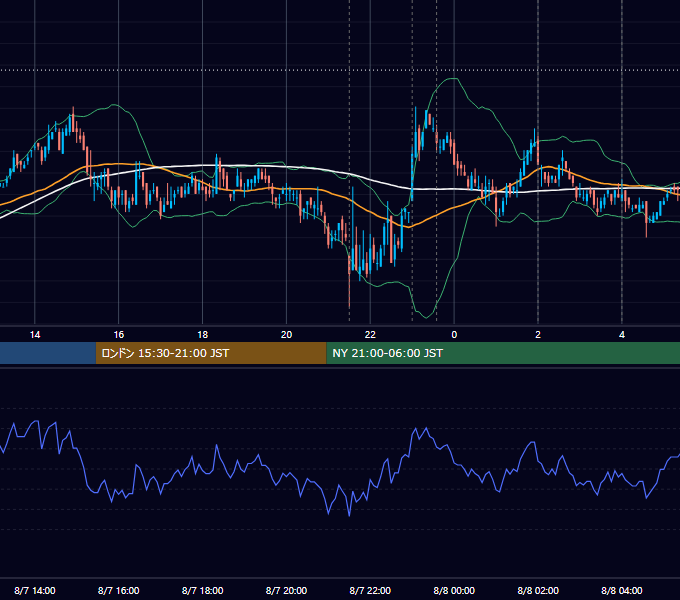Click the ロンドン 15:30-21:00 JST session bar
680x600 pixels.
(211, 353)
